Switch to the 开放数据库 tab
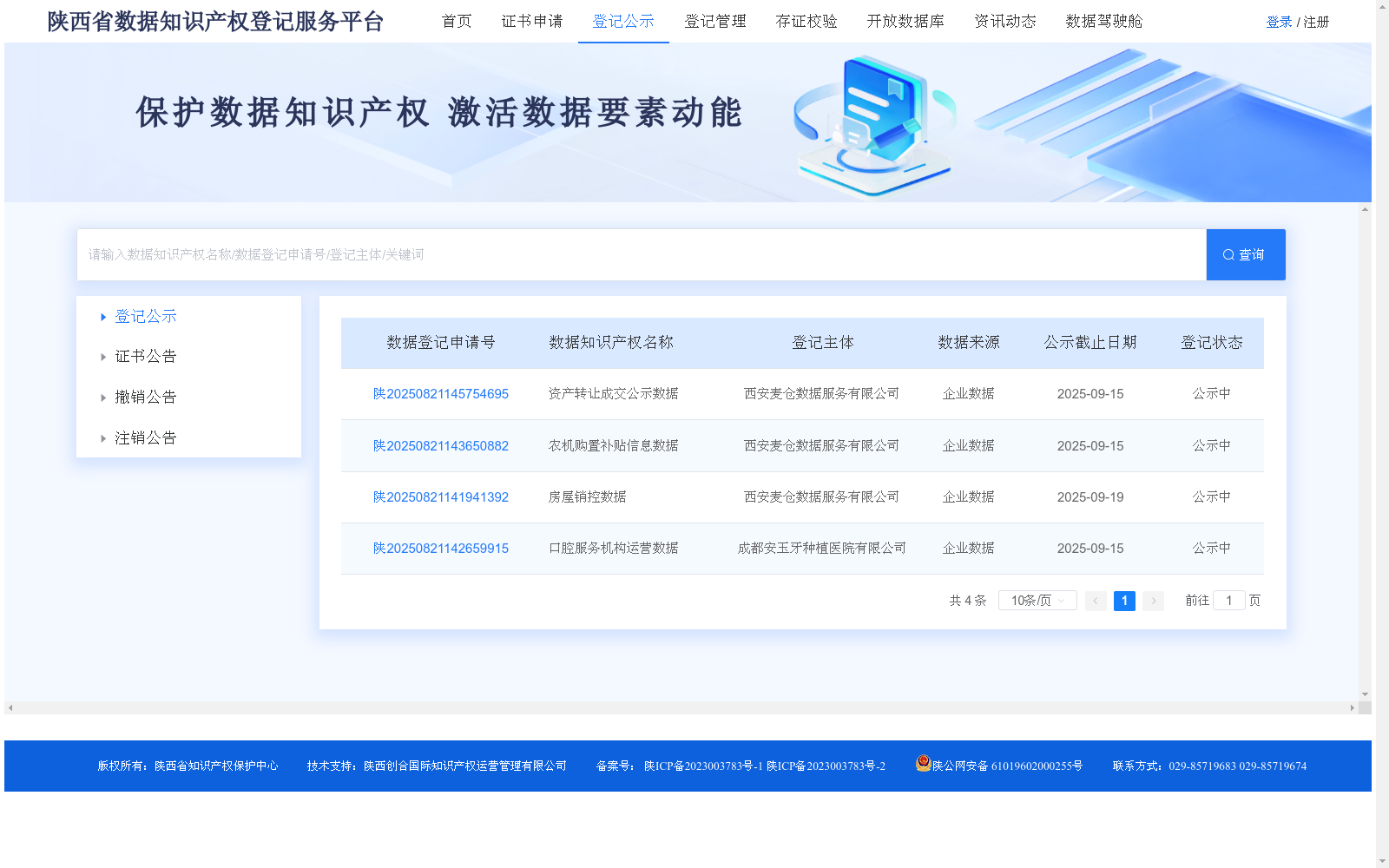This screenshot has height=868, width=1389. [905, 22]
